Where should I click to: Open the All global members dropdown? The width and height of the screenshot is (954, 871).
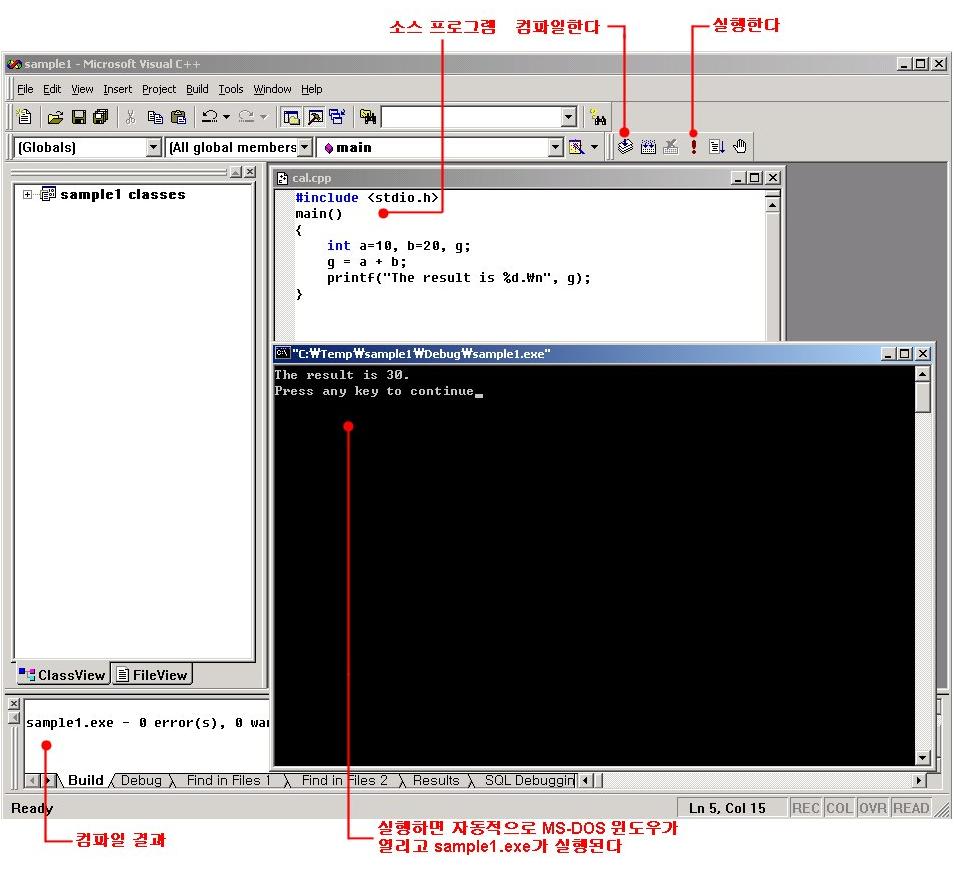point(305,147)
